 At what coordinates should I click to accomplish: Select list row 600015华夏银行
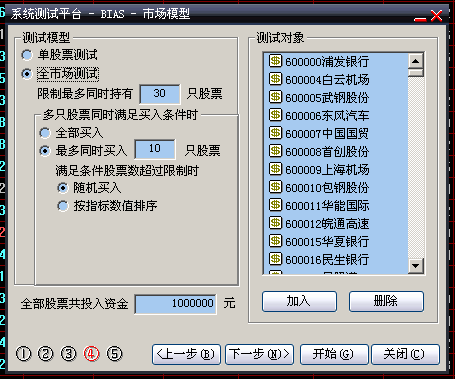[x=336, y=241]
